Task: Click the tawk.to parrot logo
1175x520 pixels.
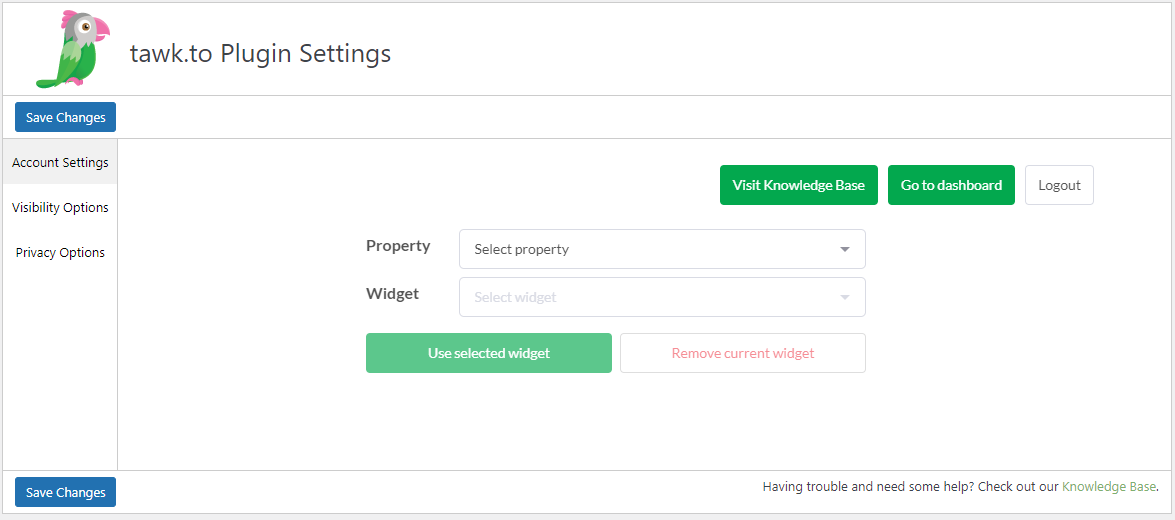Action: point(73,49)
